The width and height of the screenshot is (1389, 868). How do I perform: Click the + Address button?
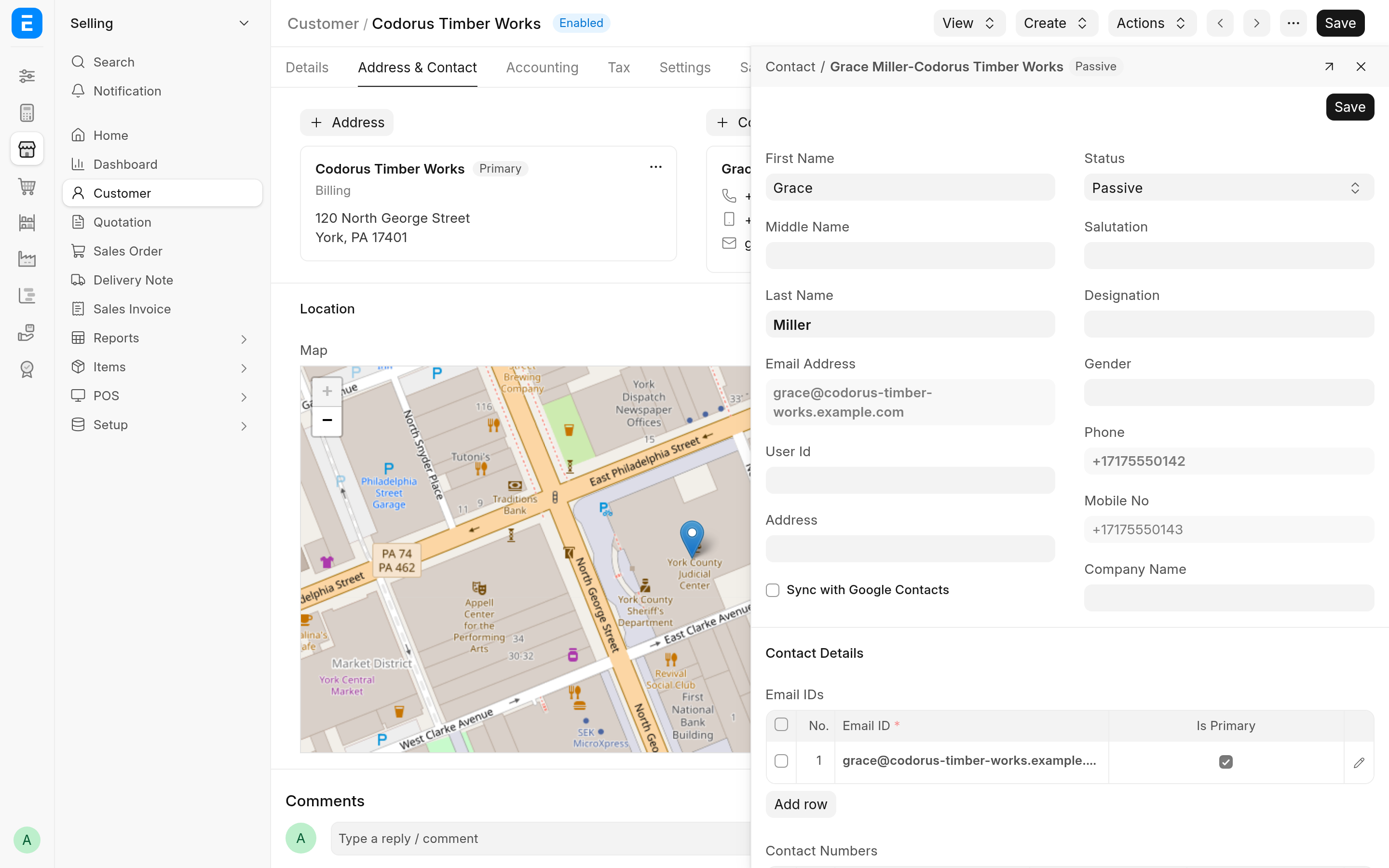point(347,122)
